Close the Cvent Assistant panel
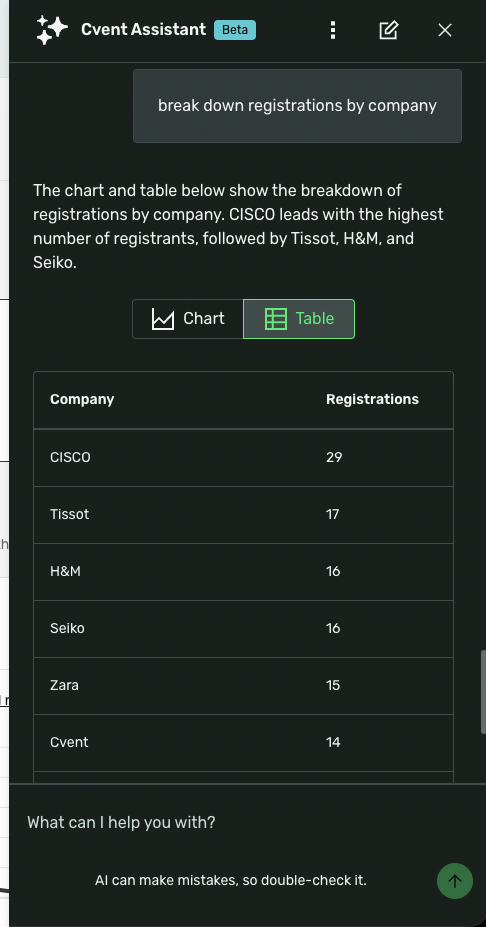 (445, 30)
